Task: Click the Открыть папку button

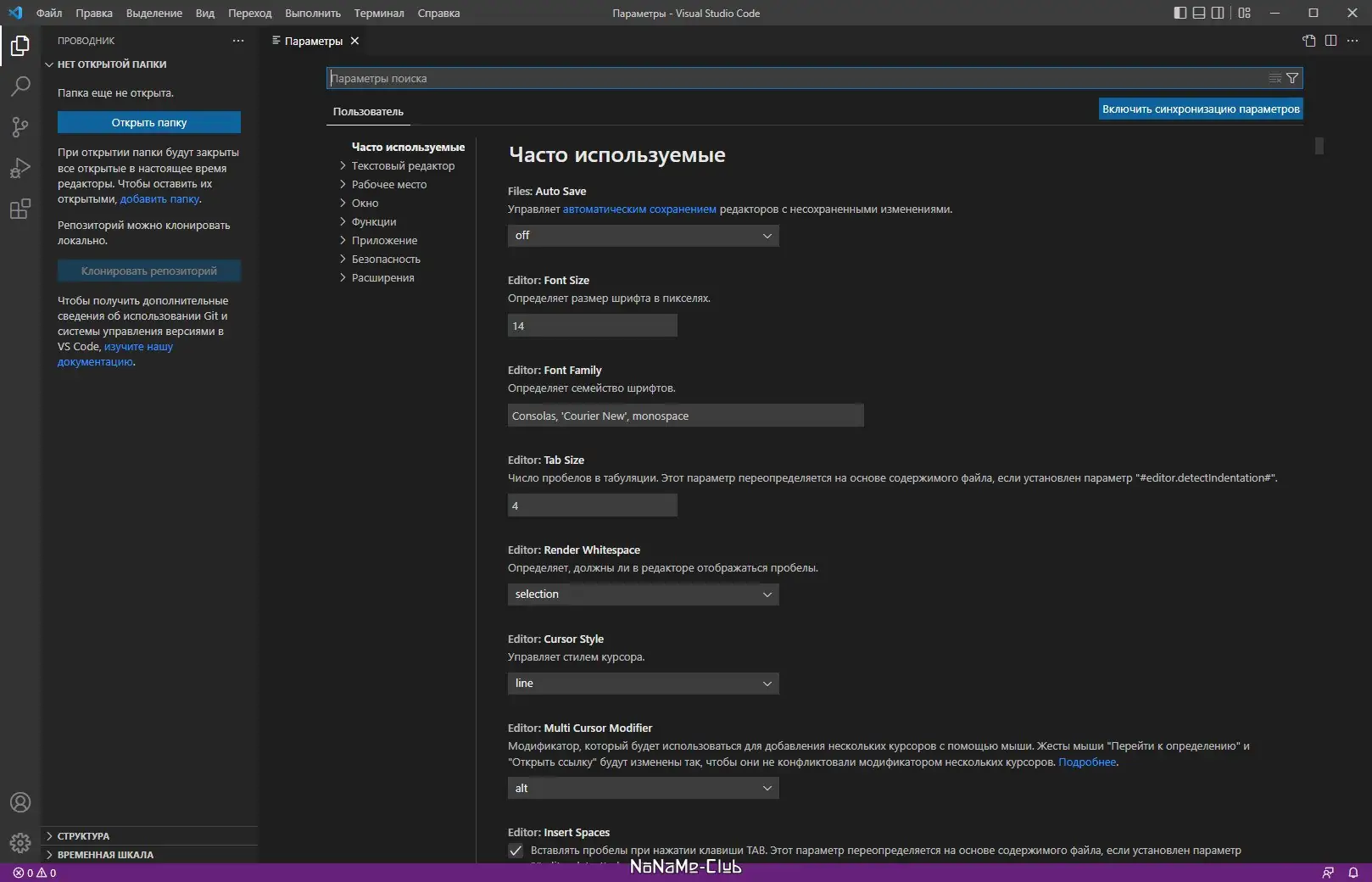Action: pyautogui.click(x=148, y=122)
